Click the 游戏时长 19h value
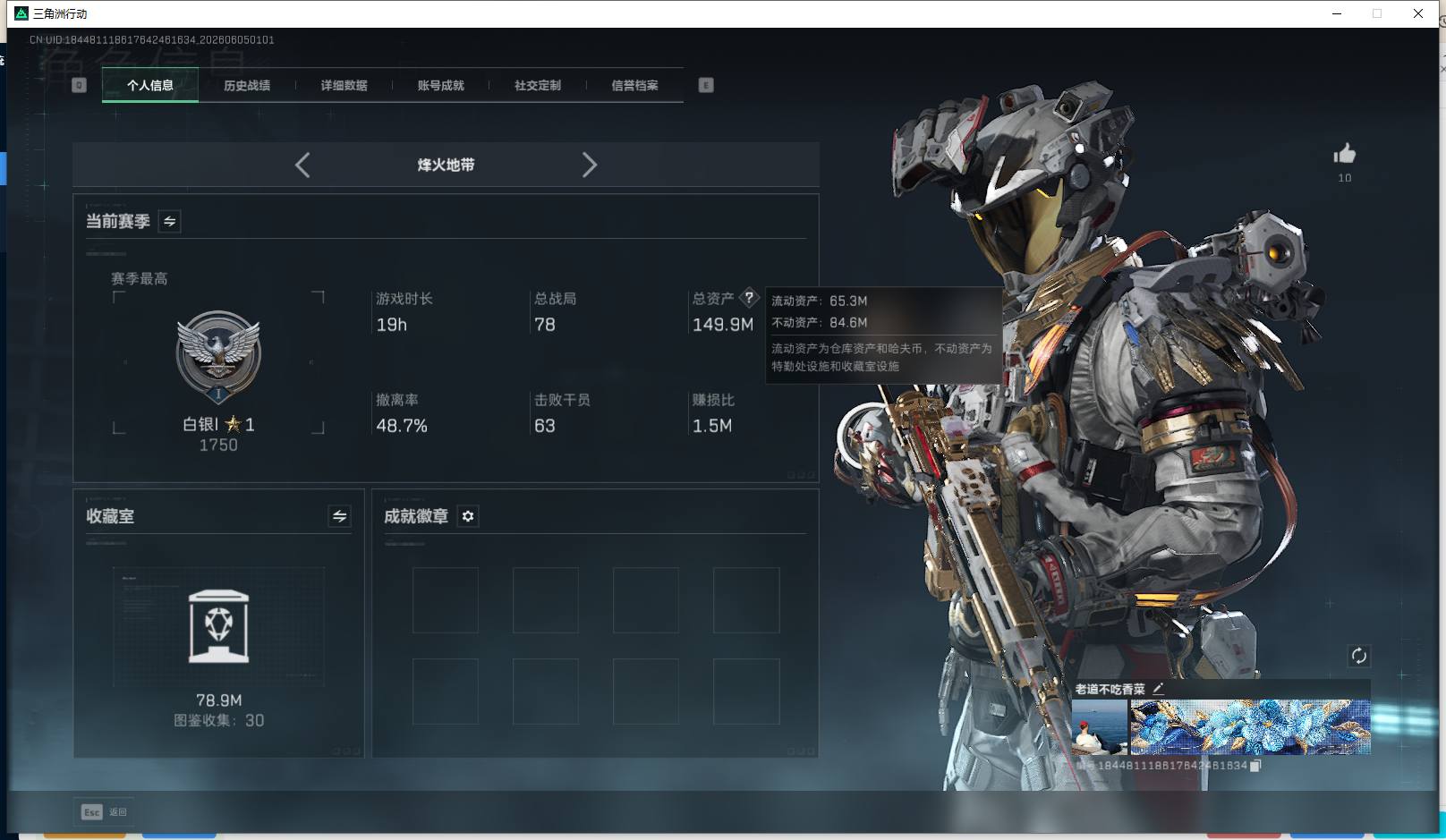Viewport: 1446px width, 840px height. [x=392, y=325]
